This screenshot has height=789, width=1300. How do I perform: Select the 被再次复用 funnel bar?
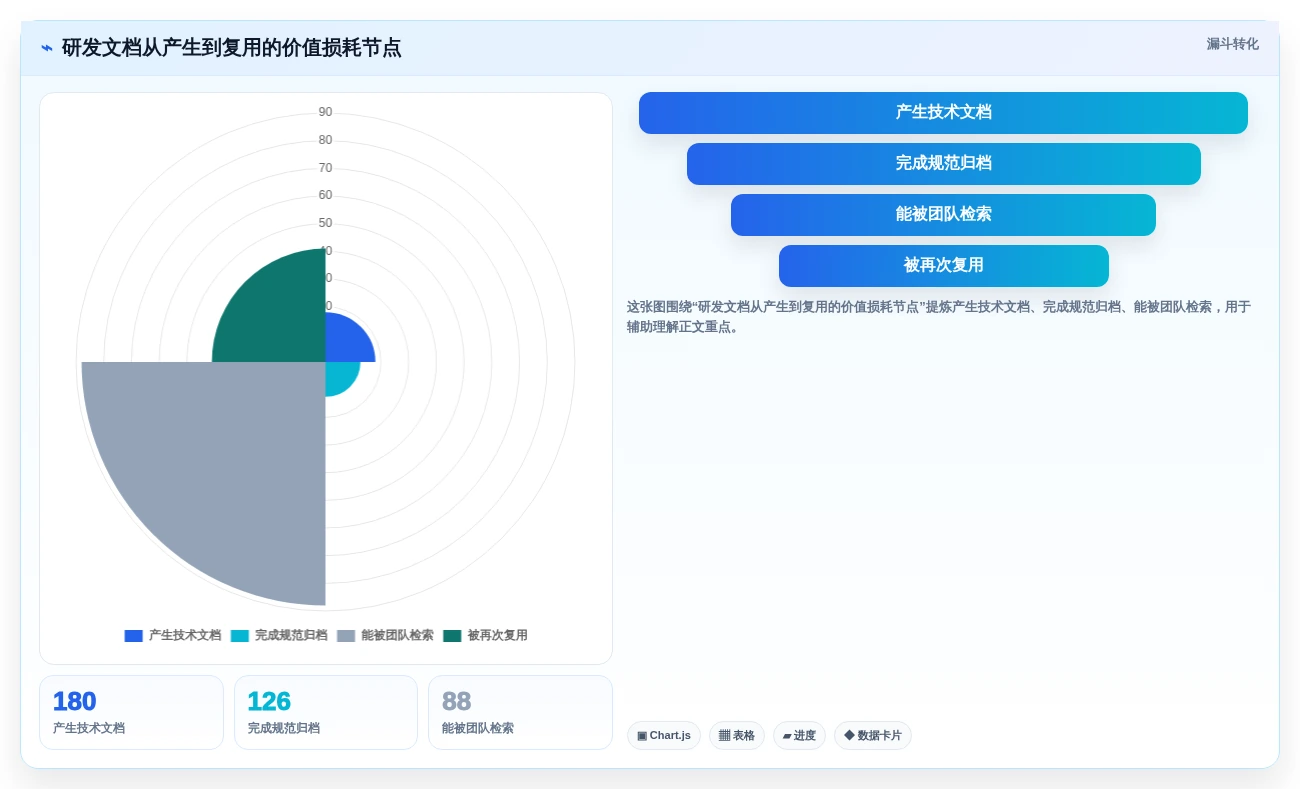point(943,266)
